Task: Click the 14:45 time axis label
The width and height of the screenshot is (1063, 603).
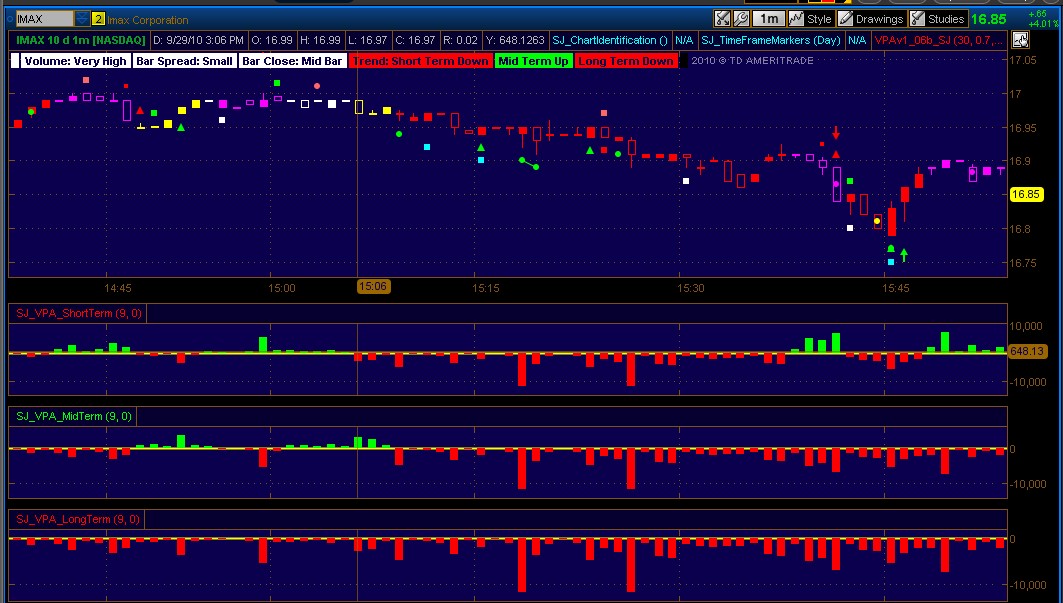Action: 117,288
